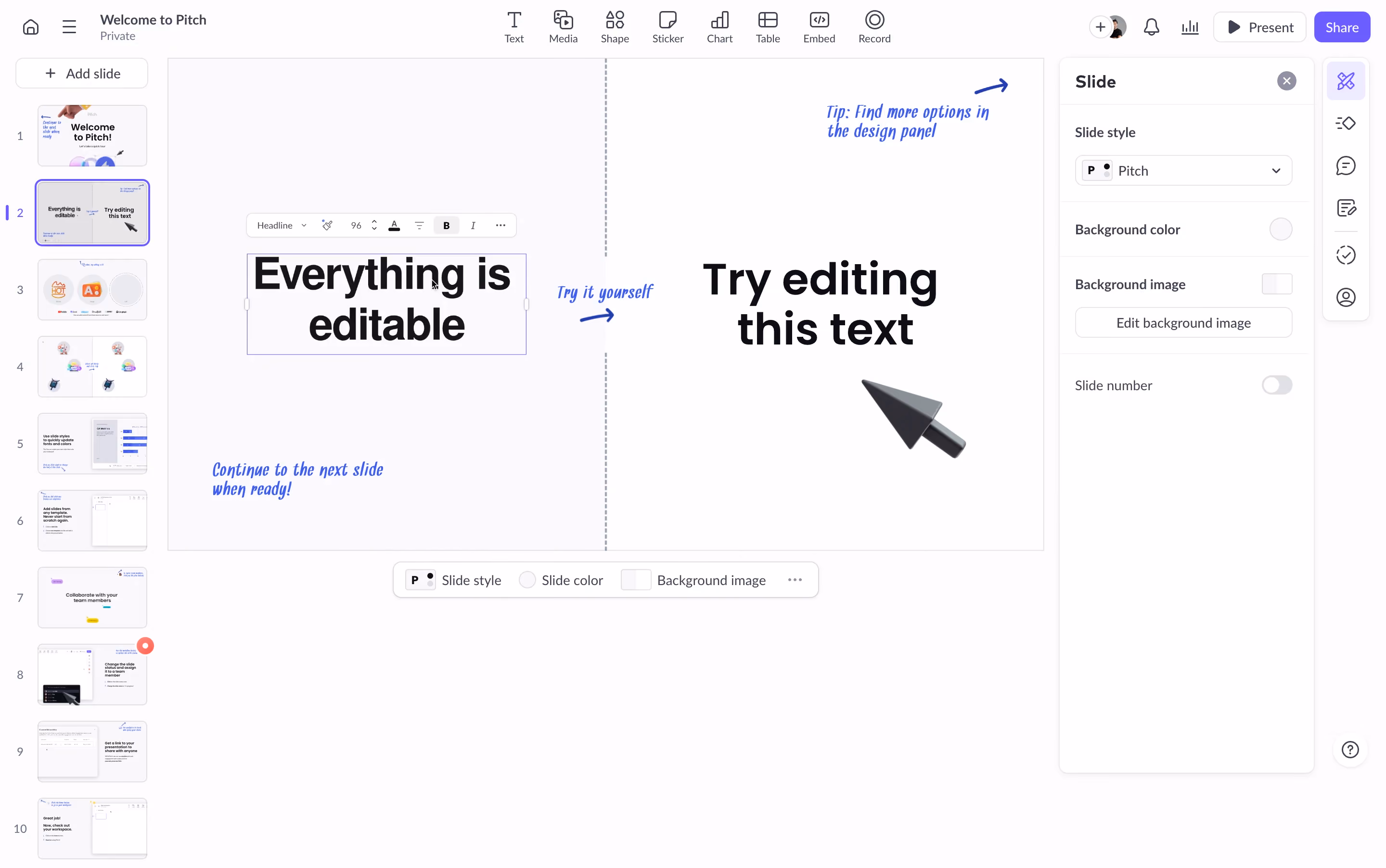
Task: Select the Text tool
Action: click(x=514, y=27)
